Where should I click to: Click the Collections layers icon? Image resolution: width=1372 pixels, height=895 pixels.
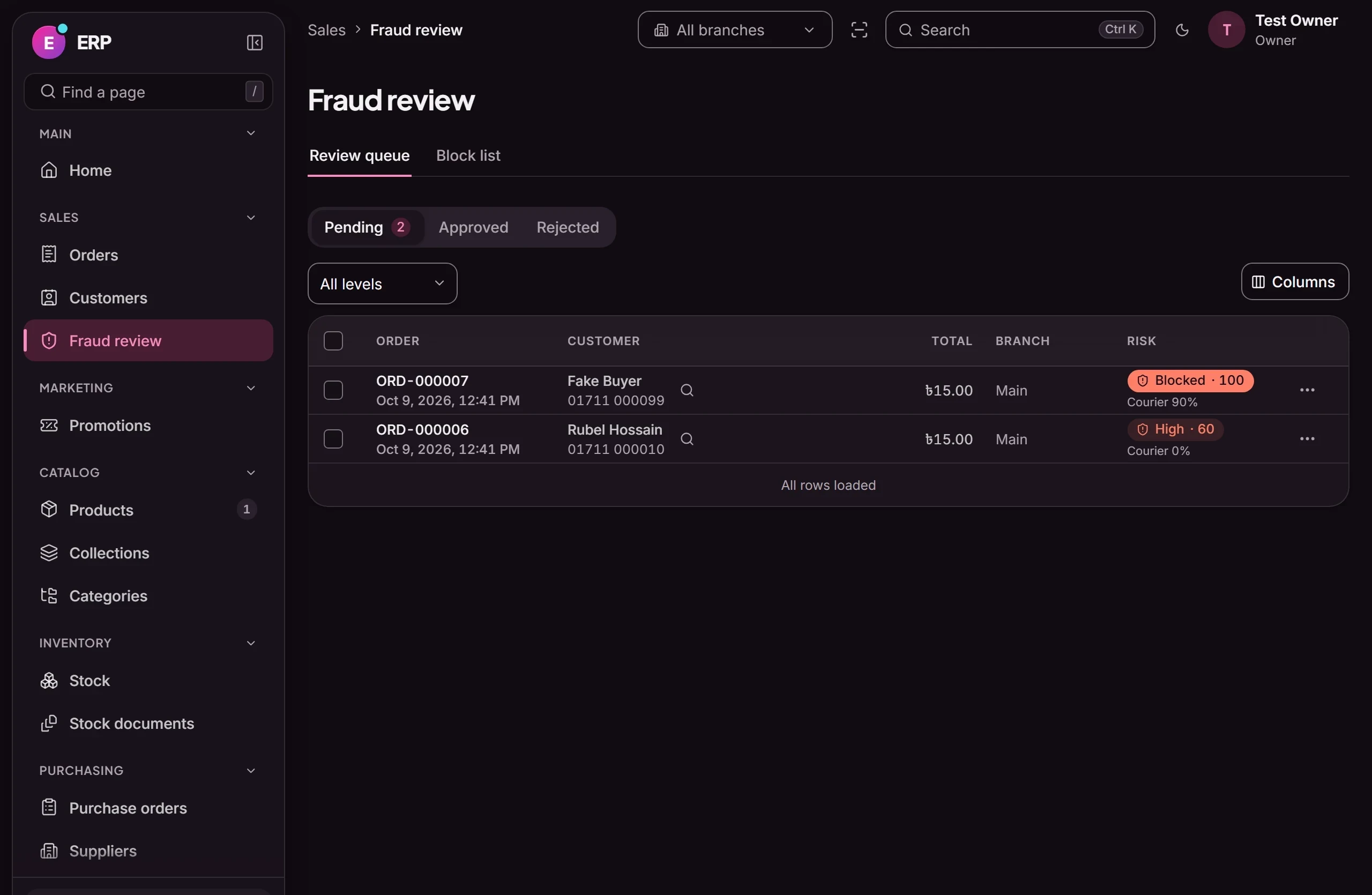(49, 553)
